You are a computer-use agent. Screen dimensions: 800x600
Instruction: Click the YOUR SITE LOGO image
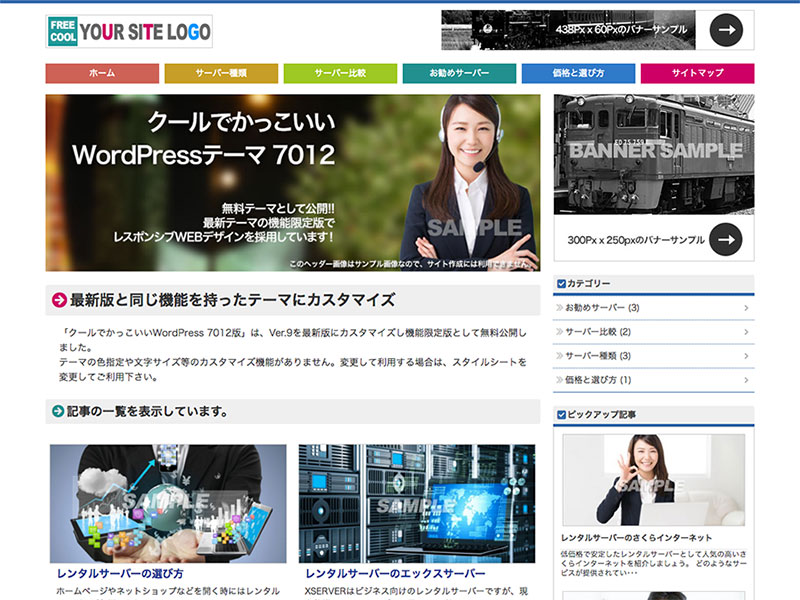pyautogui.click(x=129, y=32)
